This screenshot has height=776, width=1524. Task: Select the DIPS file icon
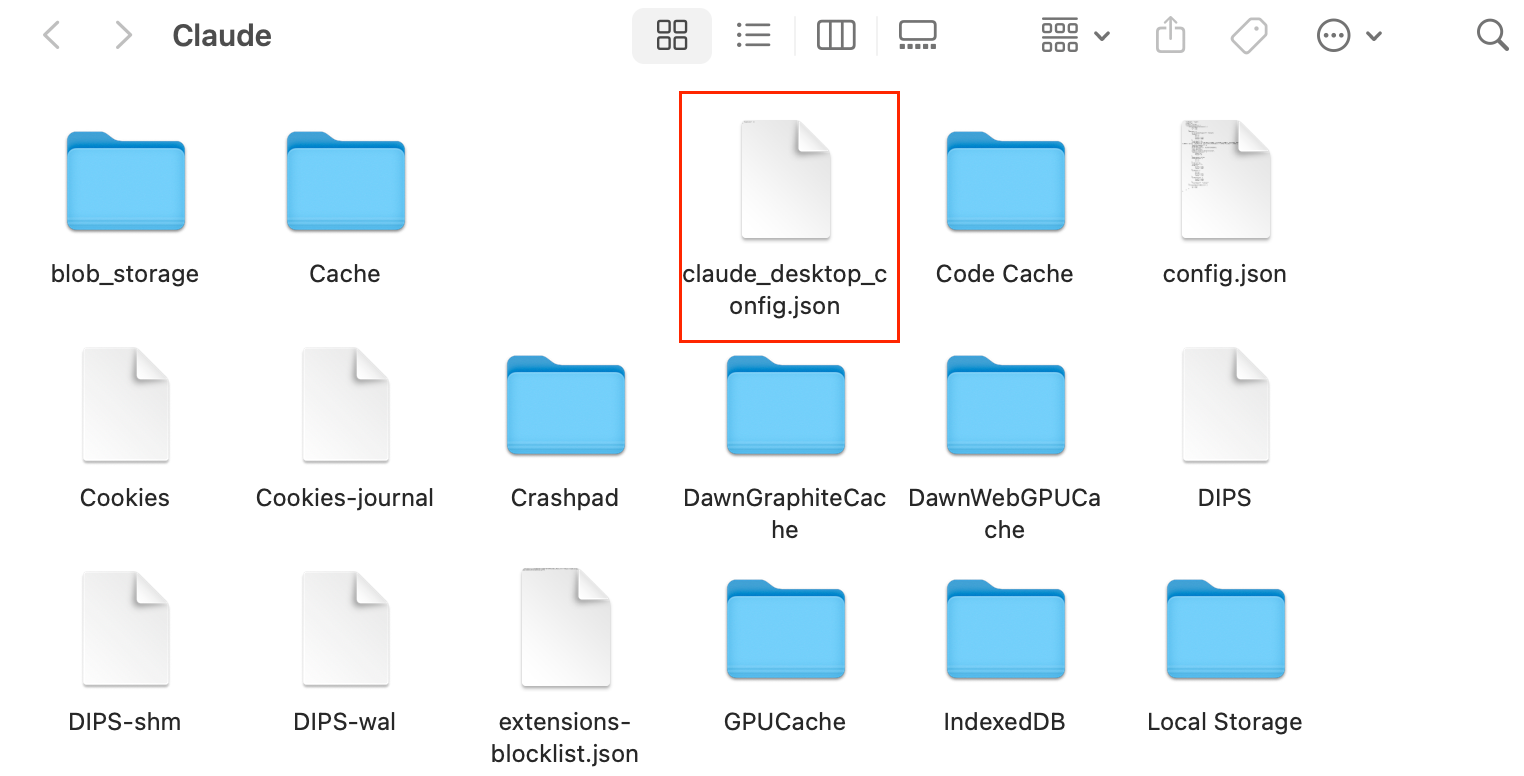(1225, 404)
